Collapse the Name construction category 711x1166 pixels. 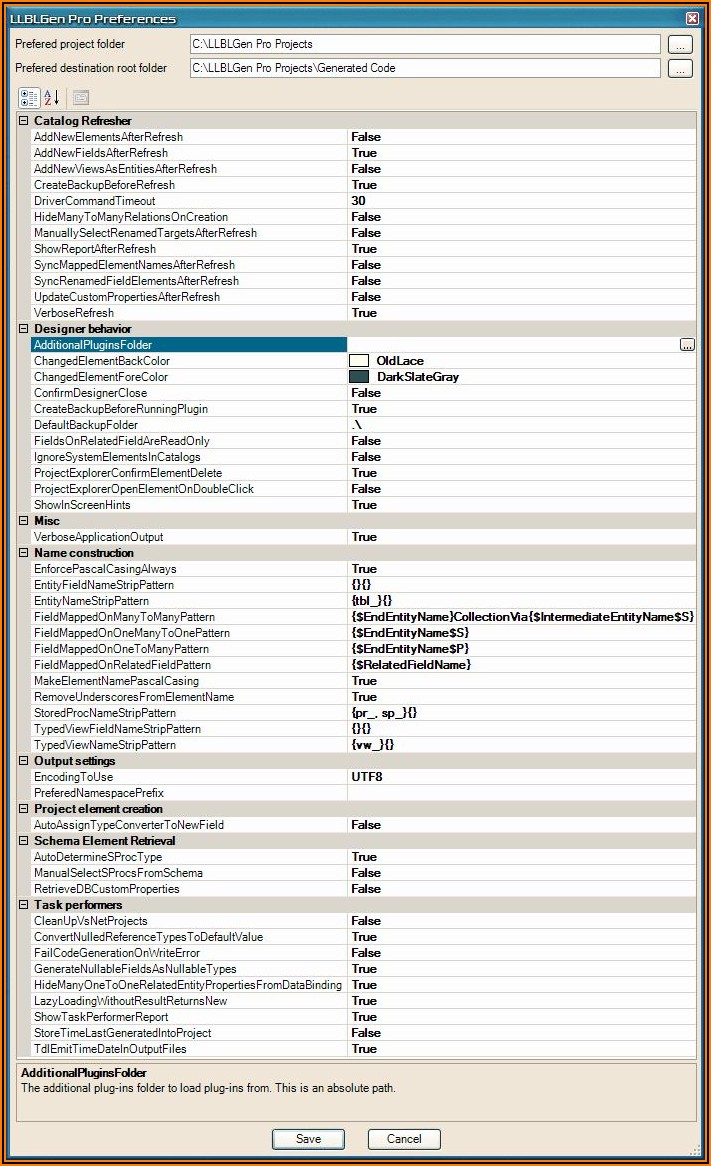click(x=24, y=553)
